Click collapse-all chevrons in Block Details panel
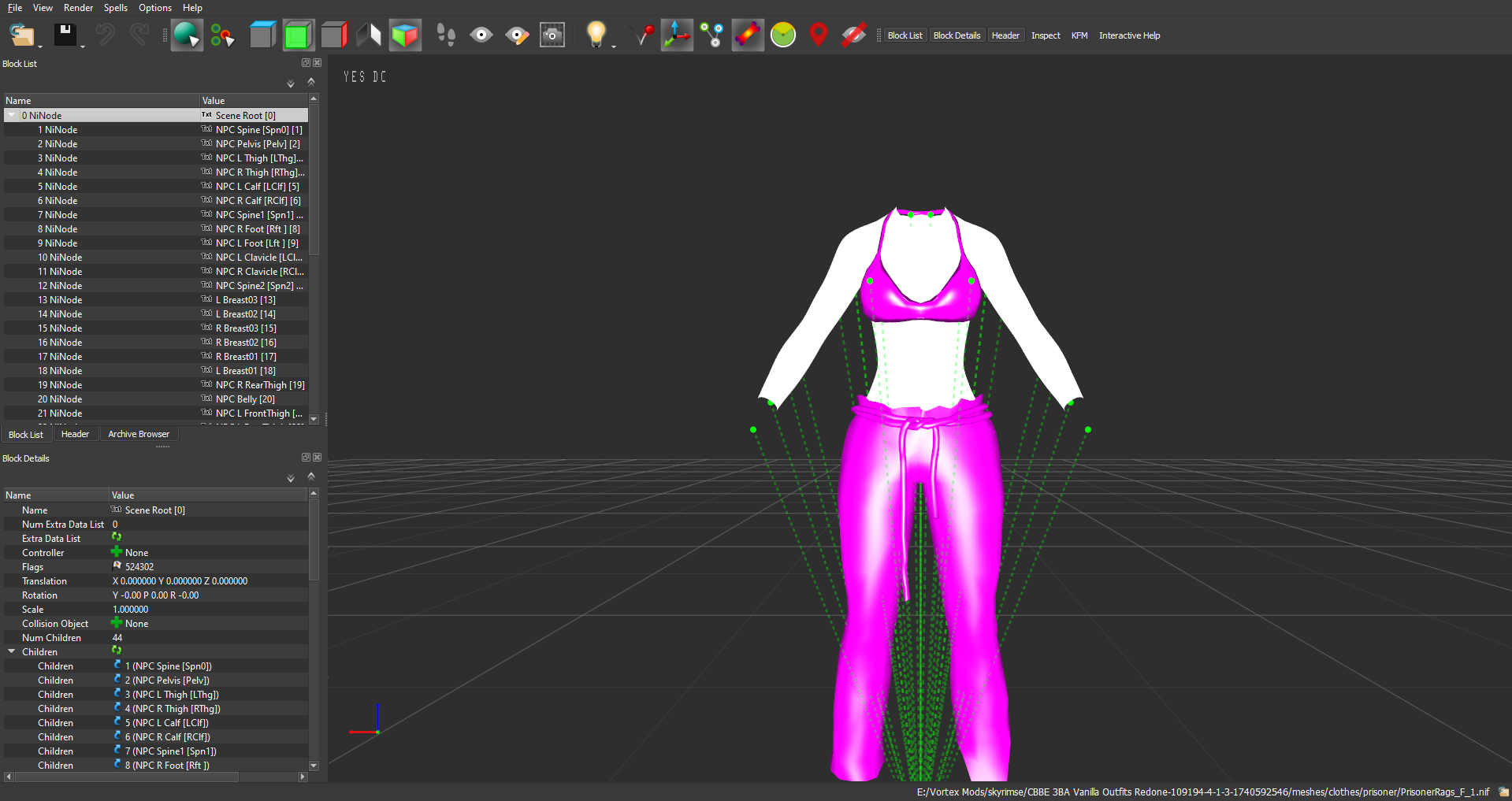The image size is (1512, 801). pos(311,477)
